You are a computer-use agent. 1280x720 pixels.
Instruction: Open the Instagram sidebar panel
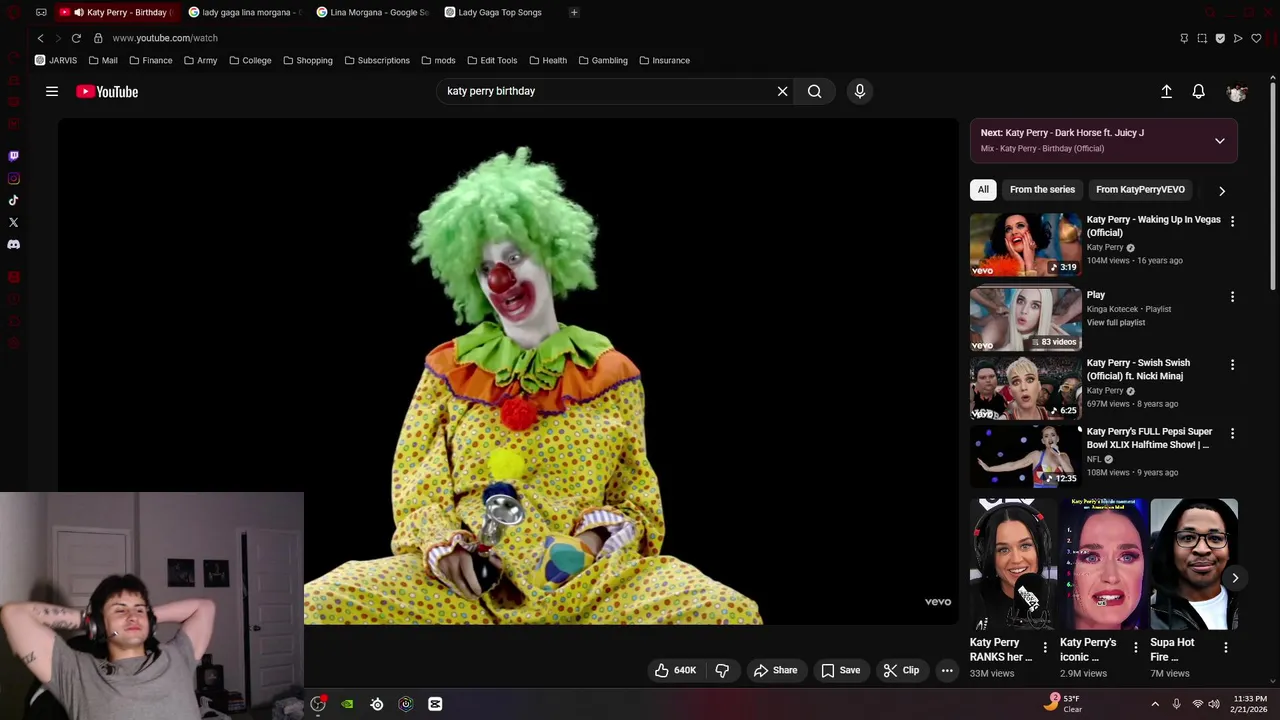pyautogui.click(x=13, y=178)
